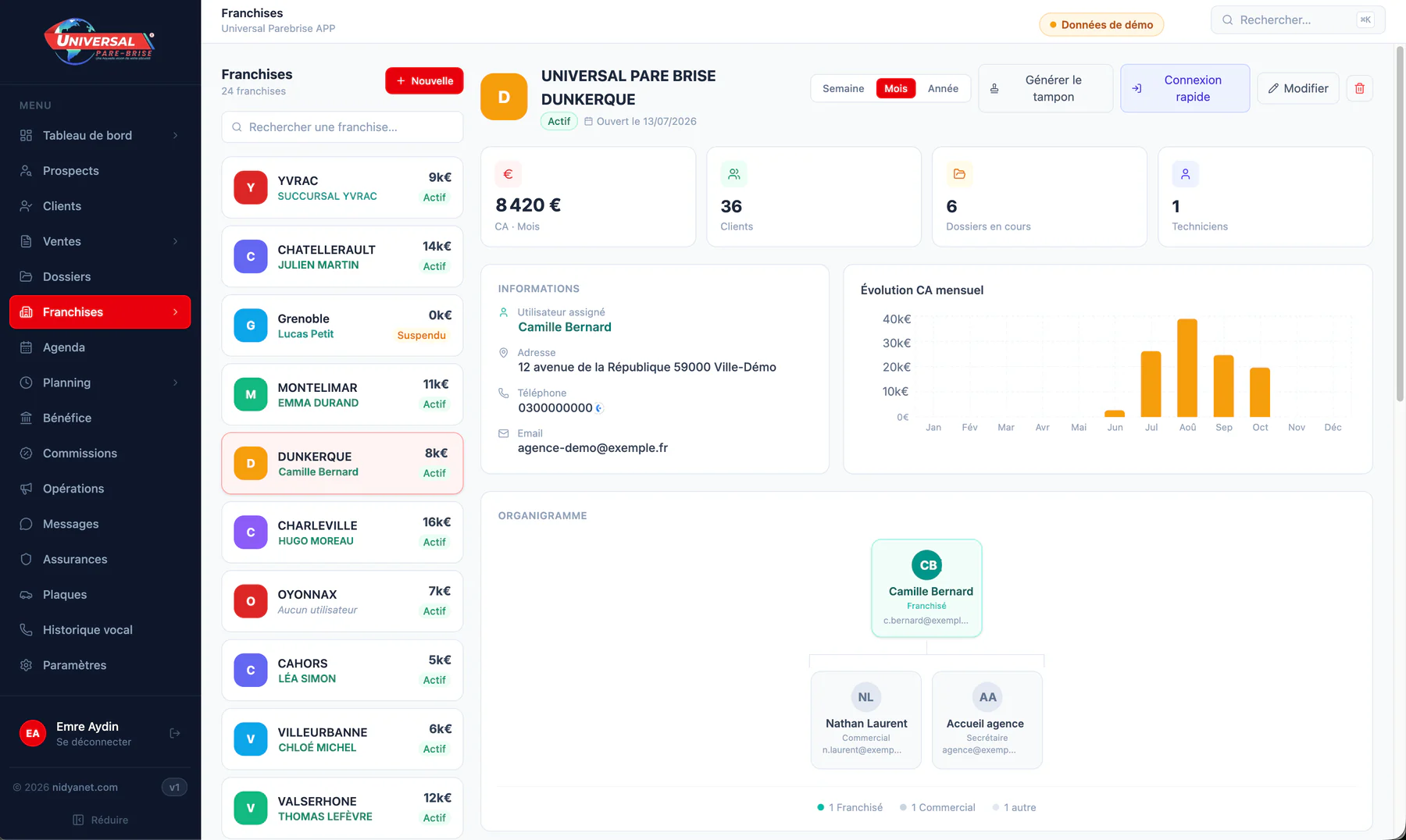
Task: Click the Prospects person icon
Action: pos(26,171)
